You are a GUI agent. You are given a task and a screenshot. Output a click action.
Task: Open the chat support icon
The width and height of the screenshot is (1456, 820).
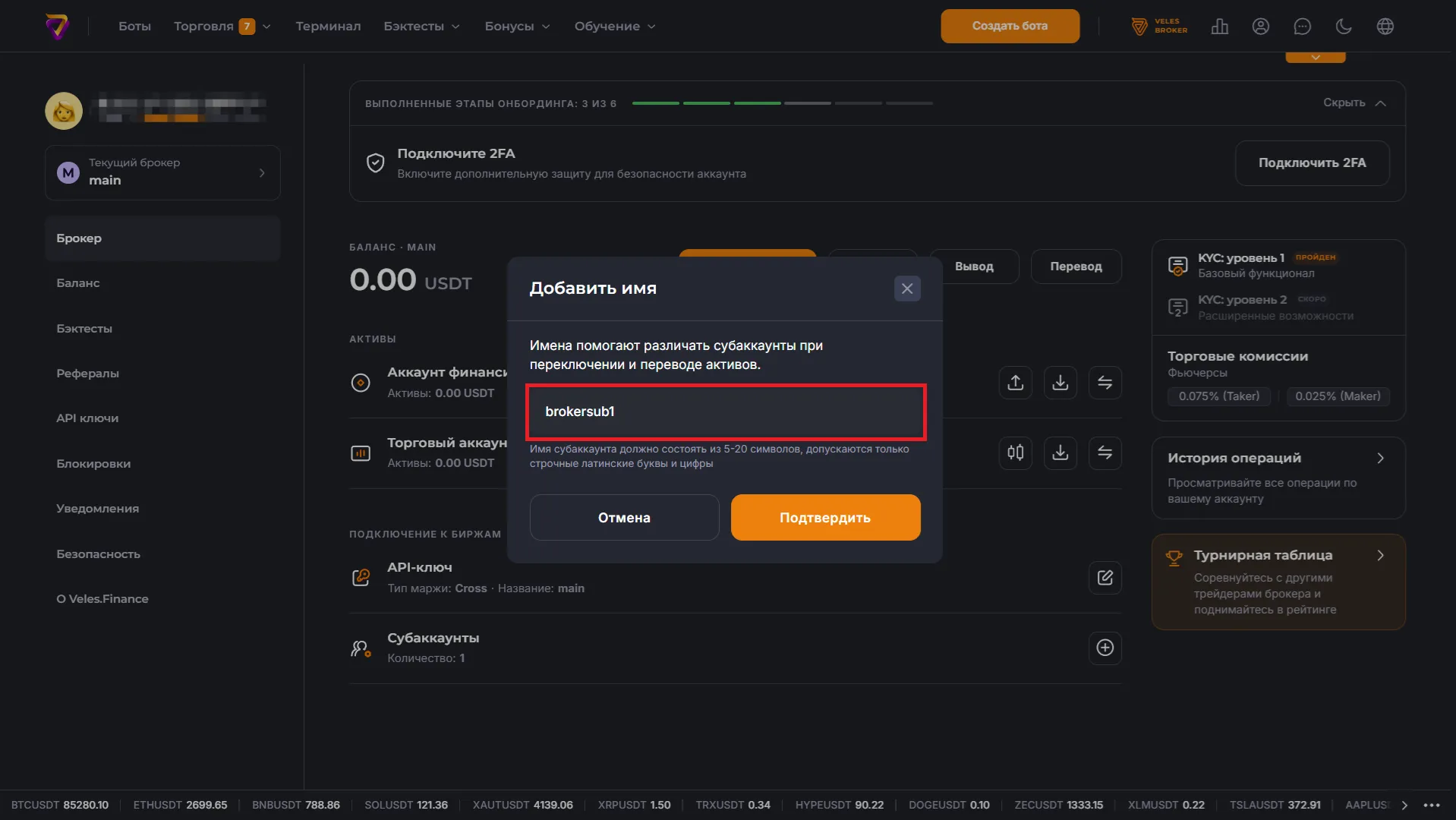pyautogui.click(x=1303, y=27)
